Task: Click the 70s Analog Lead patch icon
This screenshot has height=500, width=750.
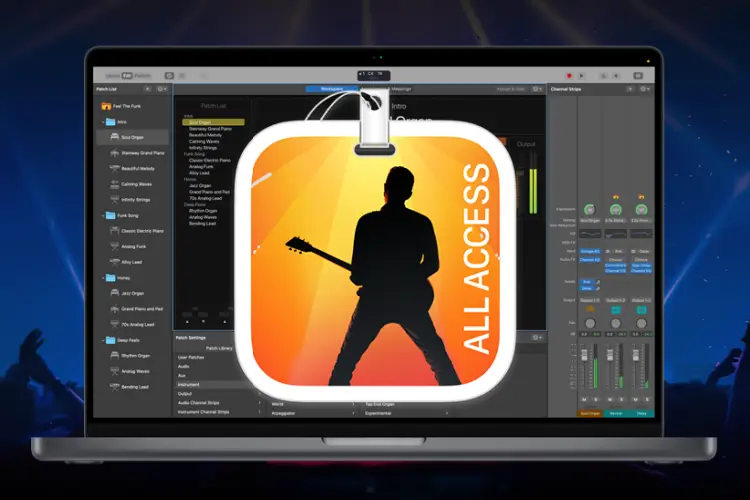Action: click(x=114, y=324)
